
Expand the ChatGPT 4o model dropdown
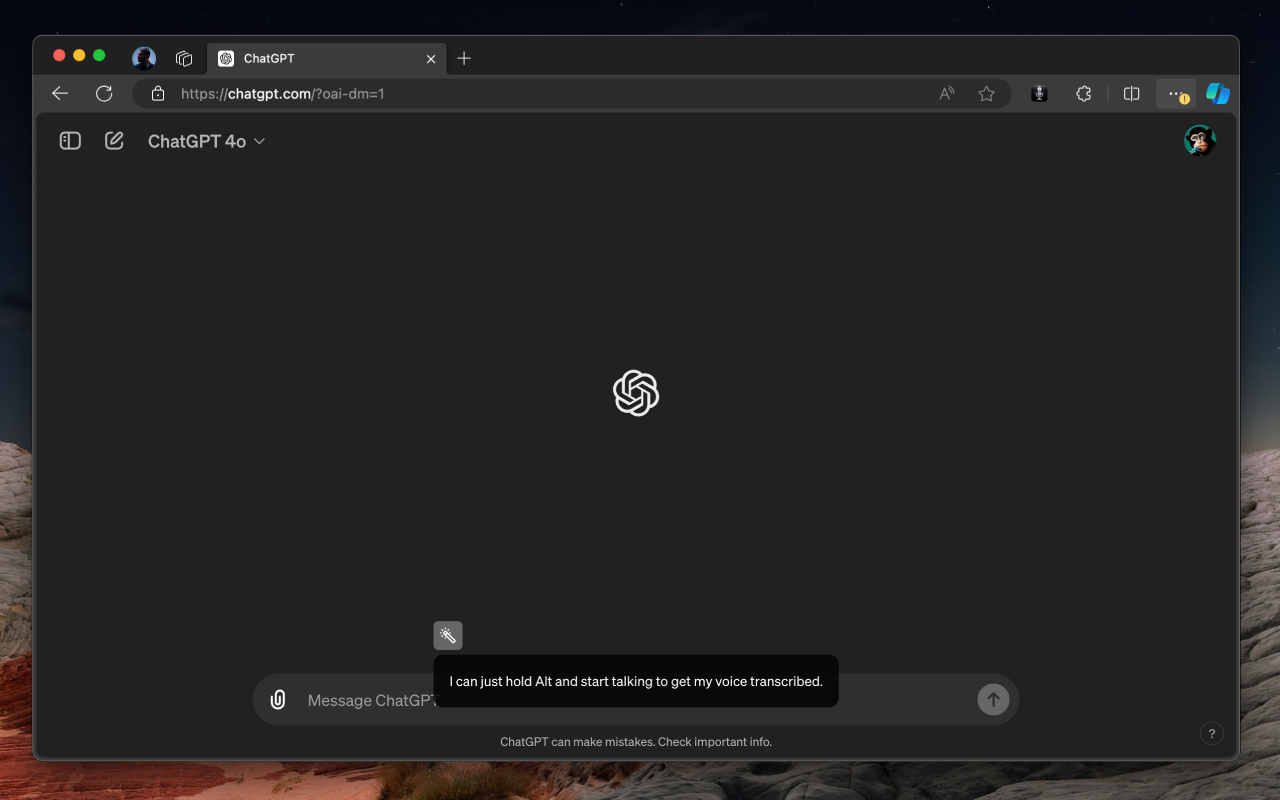207,141
